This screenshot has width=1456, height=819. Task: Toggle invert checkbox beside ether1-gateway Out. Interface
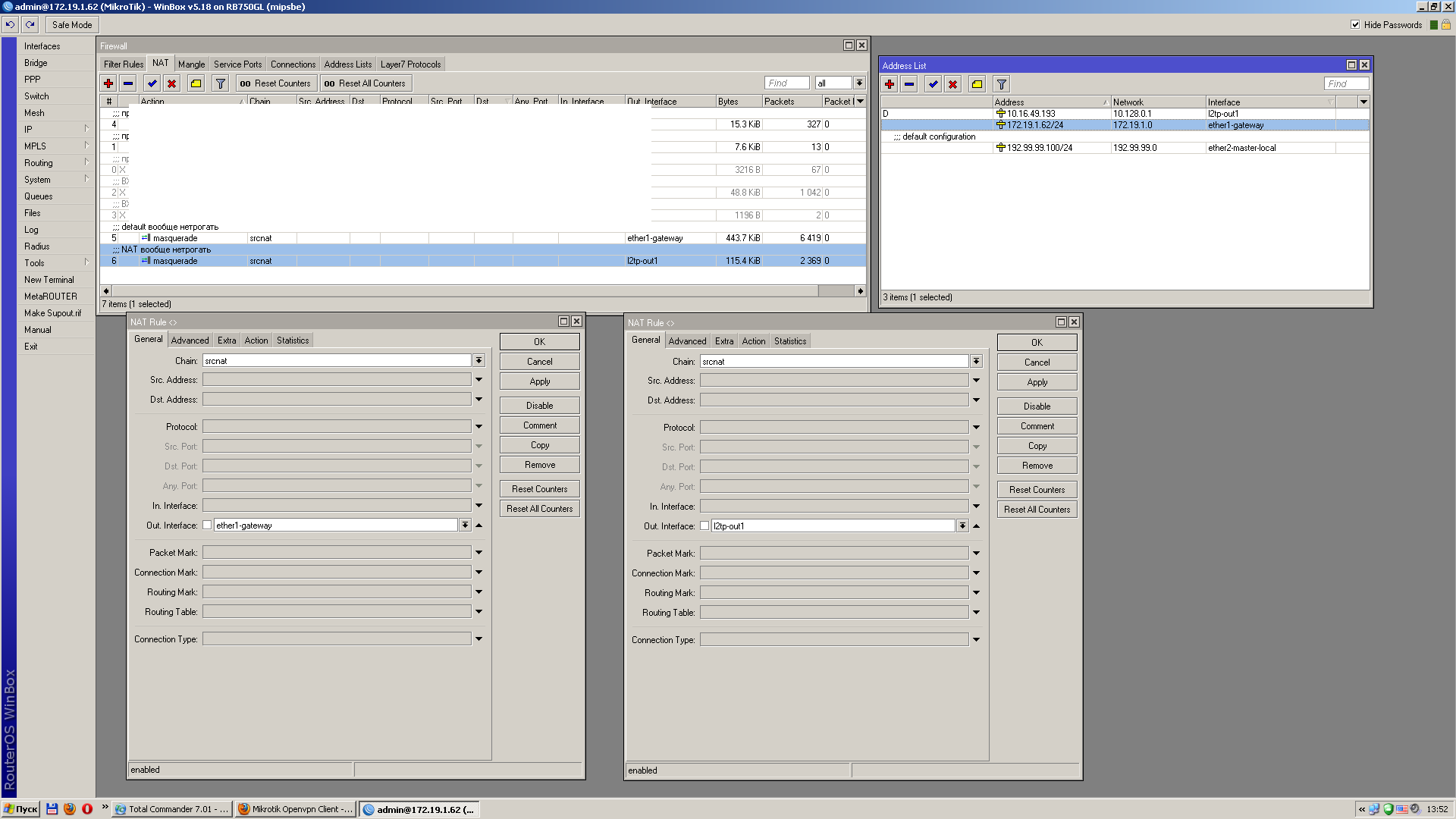click(207, 525)
